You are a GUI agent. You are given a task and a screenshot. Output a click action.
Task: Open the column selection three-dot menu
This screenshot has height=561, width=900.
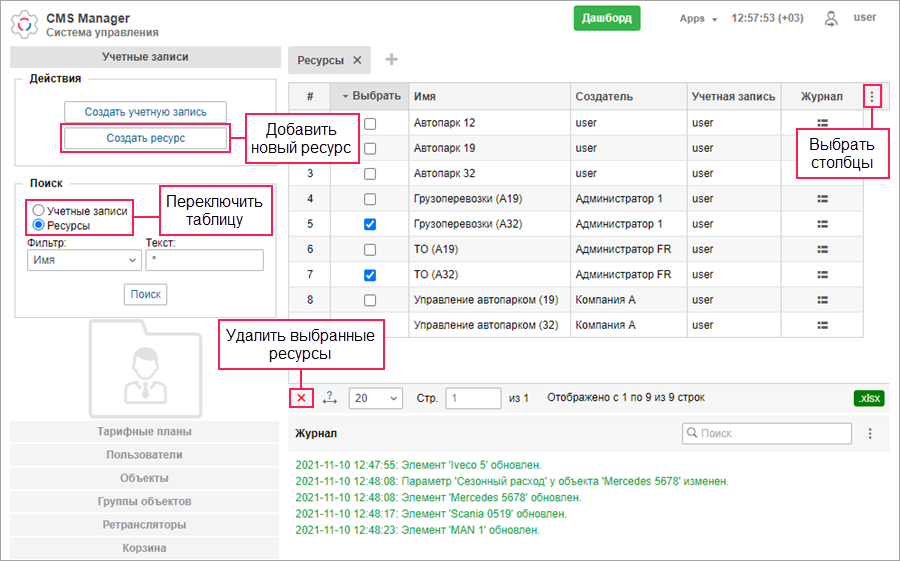click(x=872, y=97)
